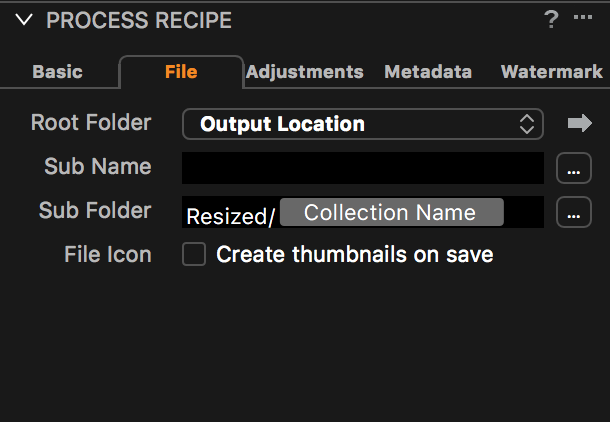Screen dimensions: 610x422
Task: Focus the empty Sub Name text field
Action: point(363,168)
